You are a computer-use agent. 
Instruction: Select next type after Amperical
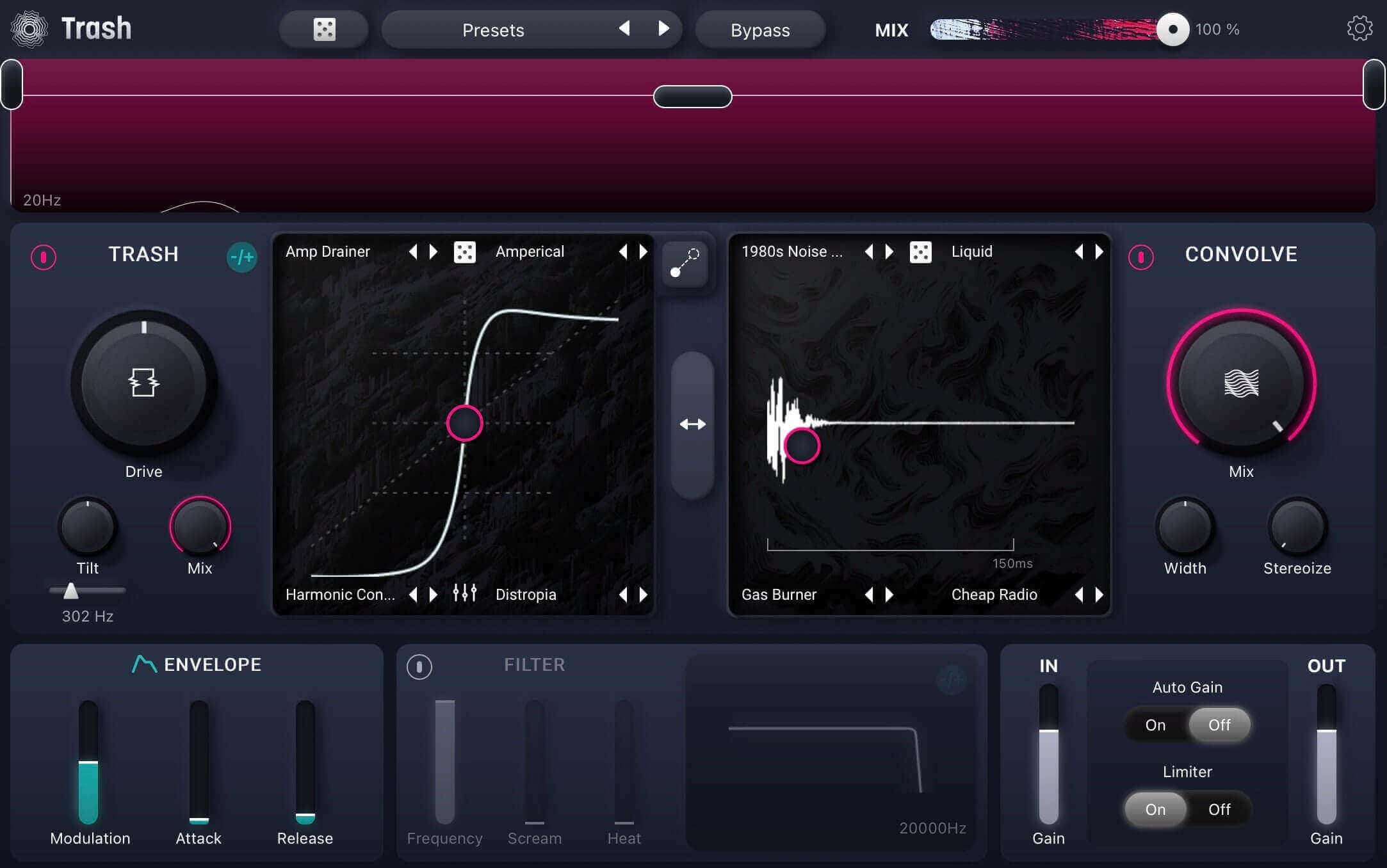pyautogui.click(x=644, y=252)
